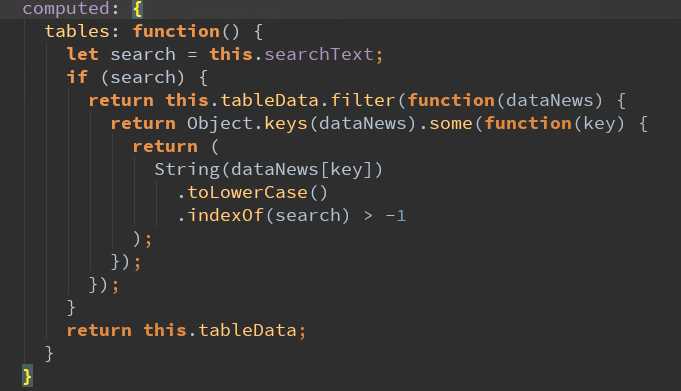Place cursor on highlighted opening yellow brace
681x391 pixels.
(x=137, y=9)
